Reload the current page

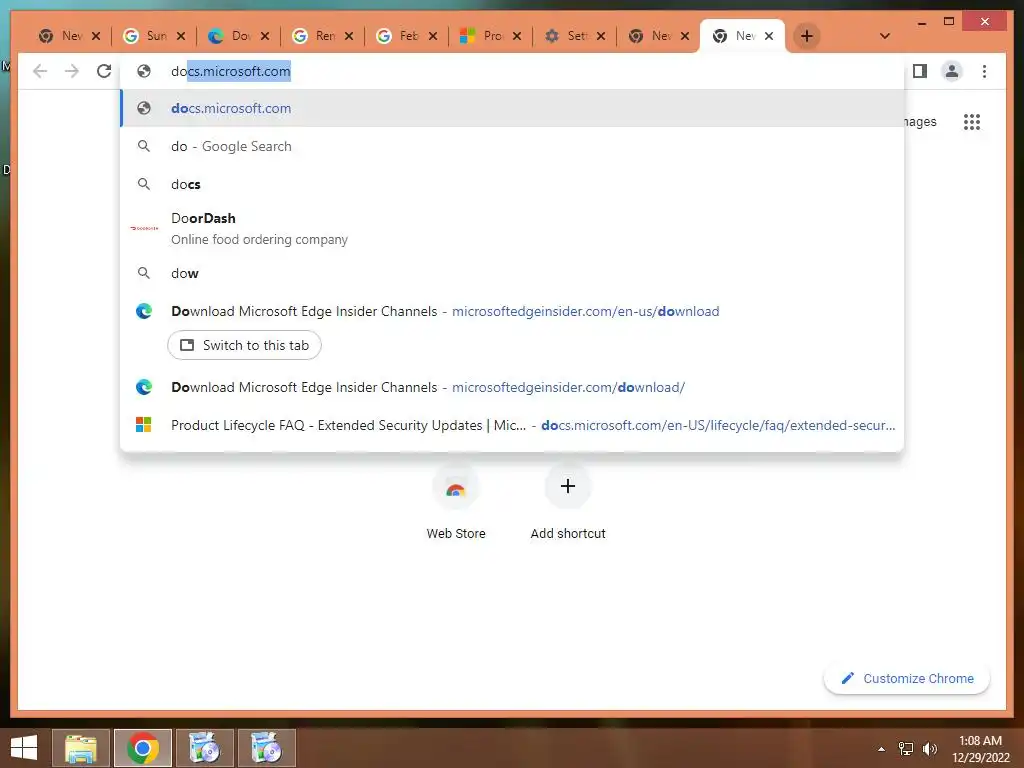coord(104,71)
